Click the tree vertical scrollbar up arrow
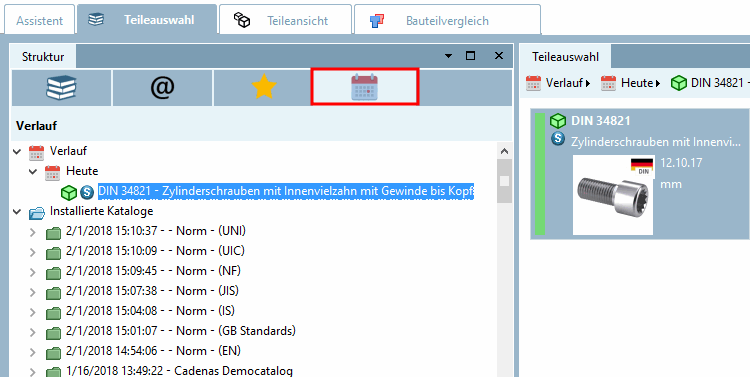The image size is (750, 377). [x=504, y=151]
